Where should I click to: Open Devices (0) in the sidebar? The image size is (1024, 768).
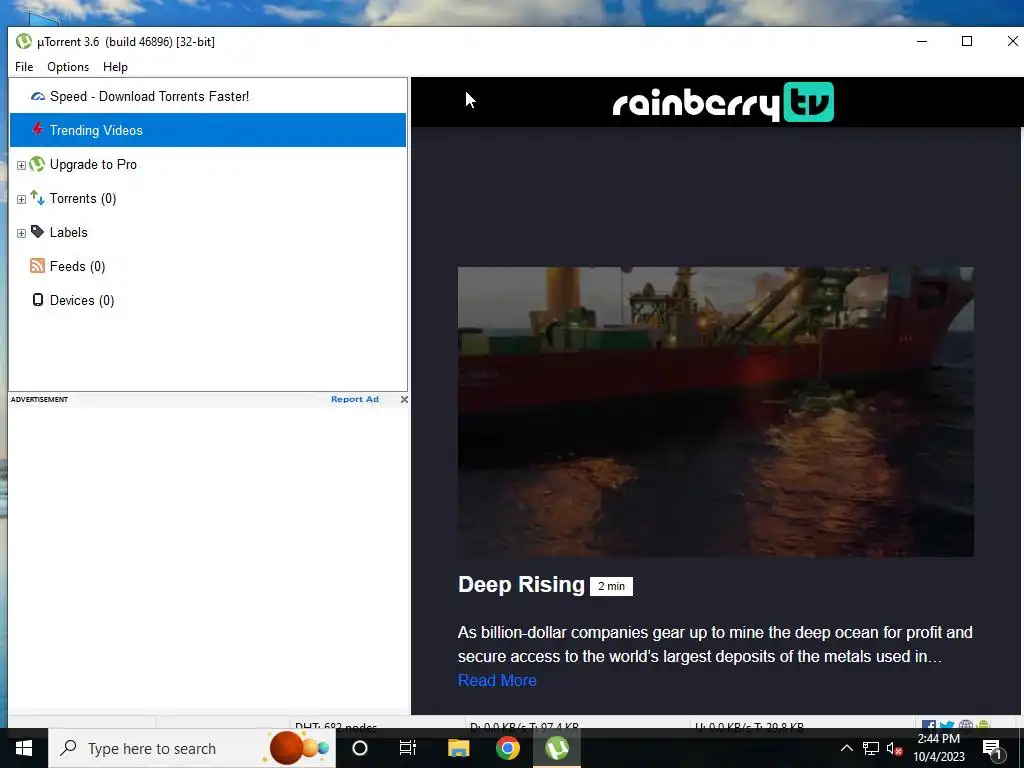pos(82,300)
